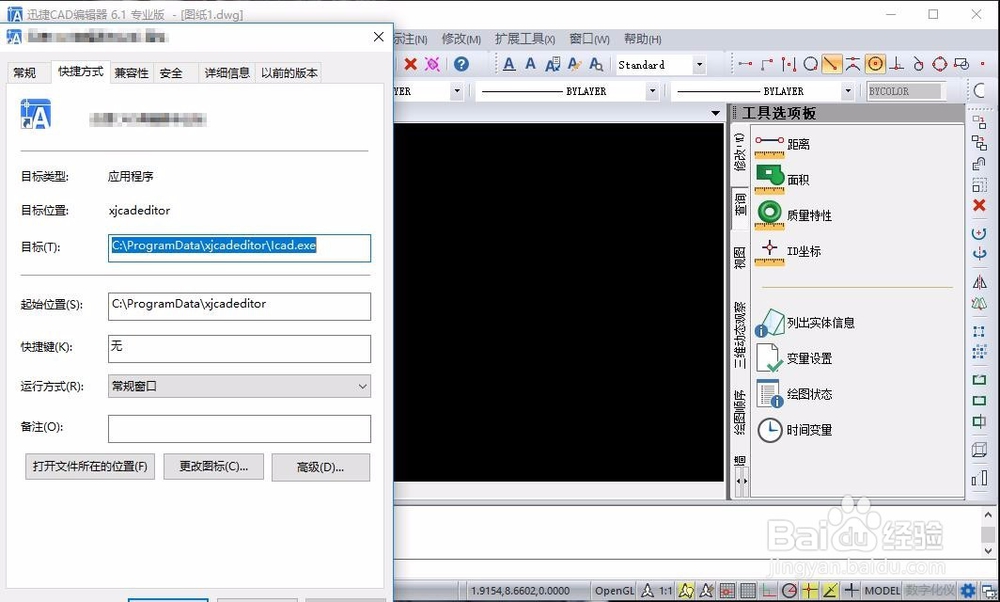Select the ID Coordinate (ID坐标) tool
Image resolution: width=1000 pixels, height=602 pixels.
[788, 251]
